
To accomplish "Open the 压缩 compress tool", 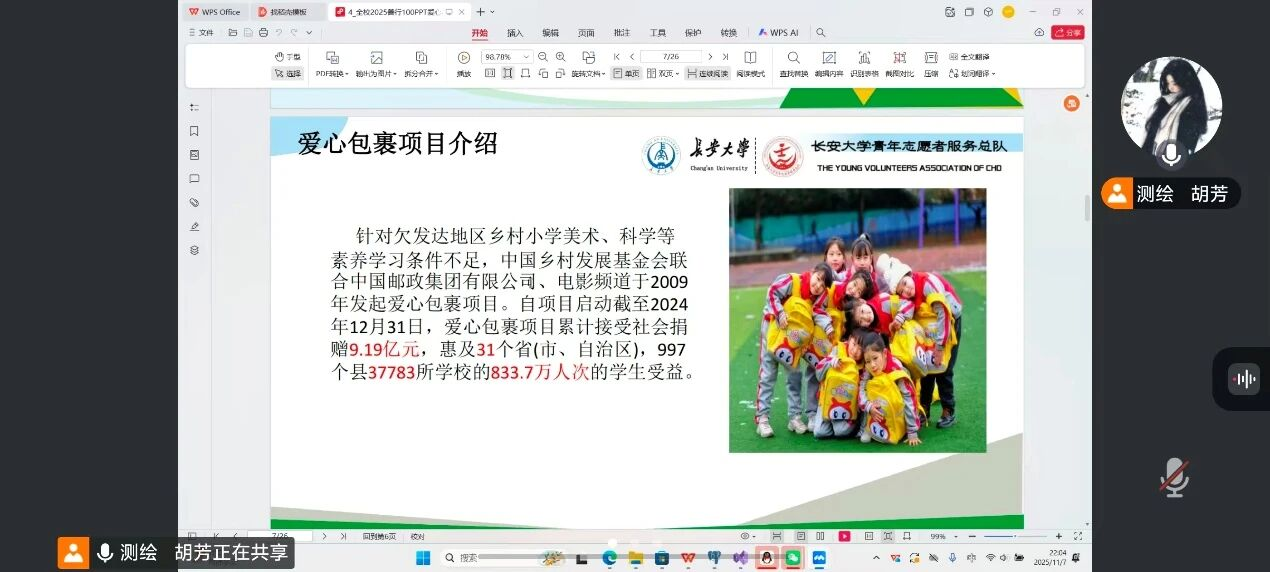I will (x=931, y=58).
